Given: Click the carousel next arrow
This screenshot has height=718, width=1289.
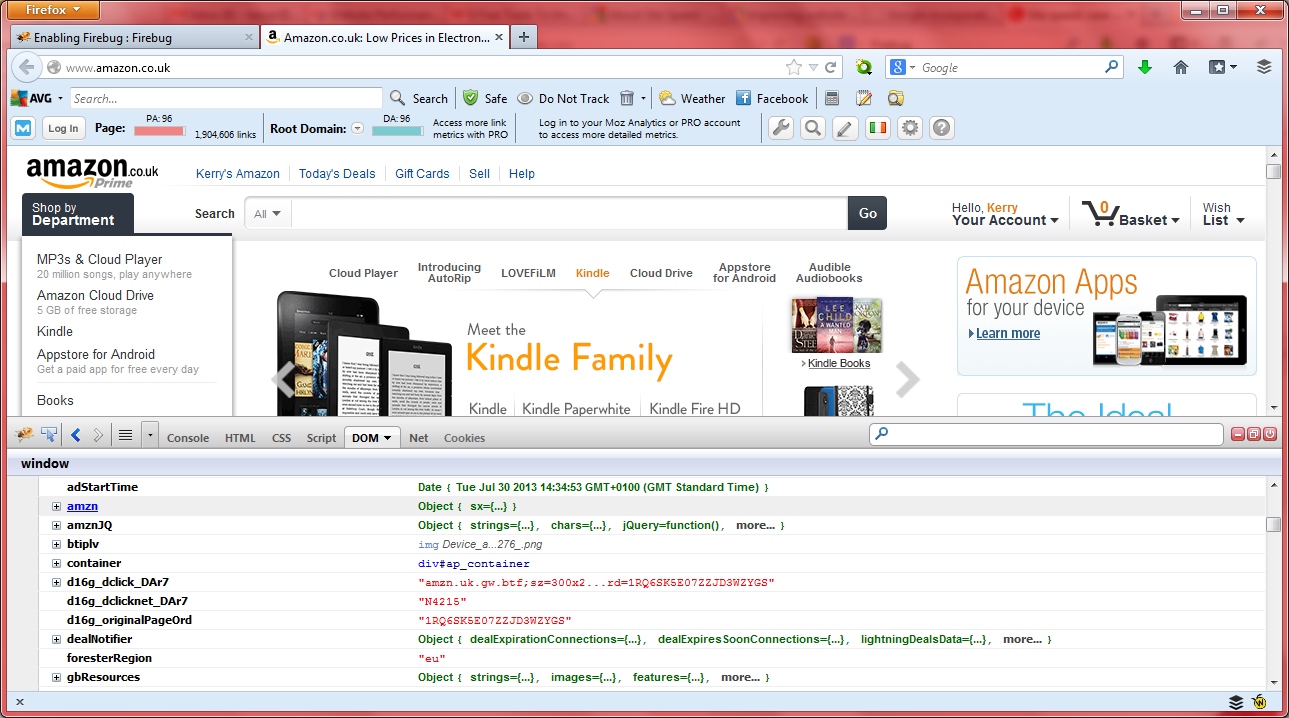Looking at the screenshot, I should 907,379.
